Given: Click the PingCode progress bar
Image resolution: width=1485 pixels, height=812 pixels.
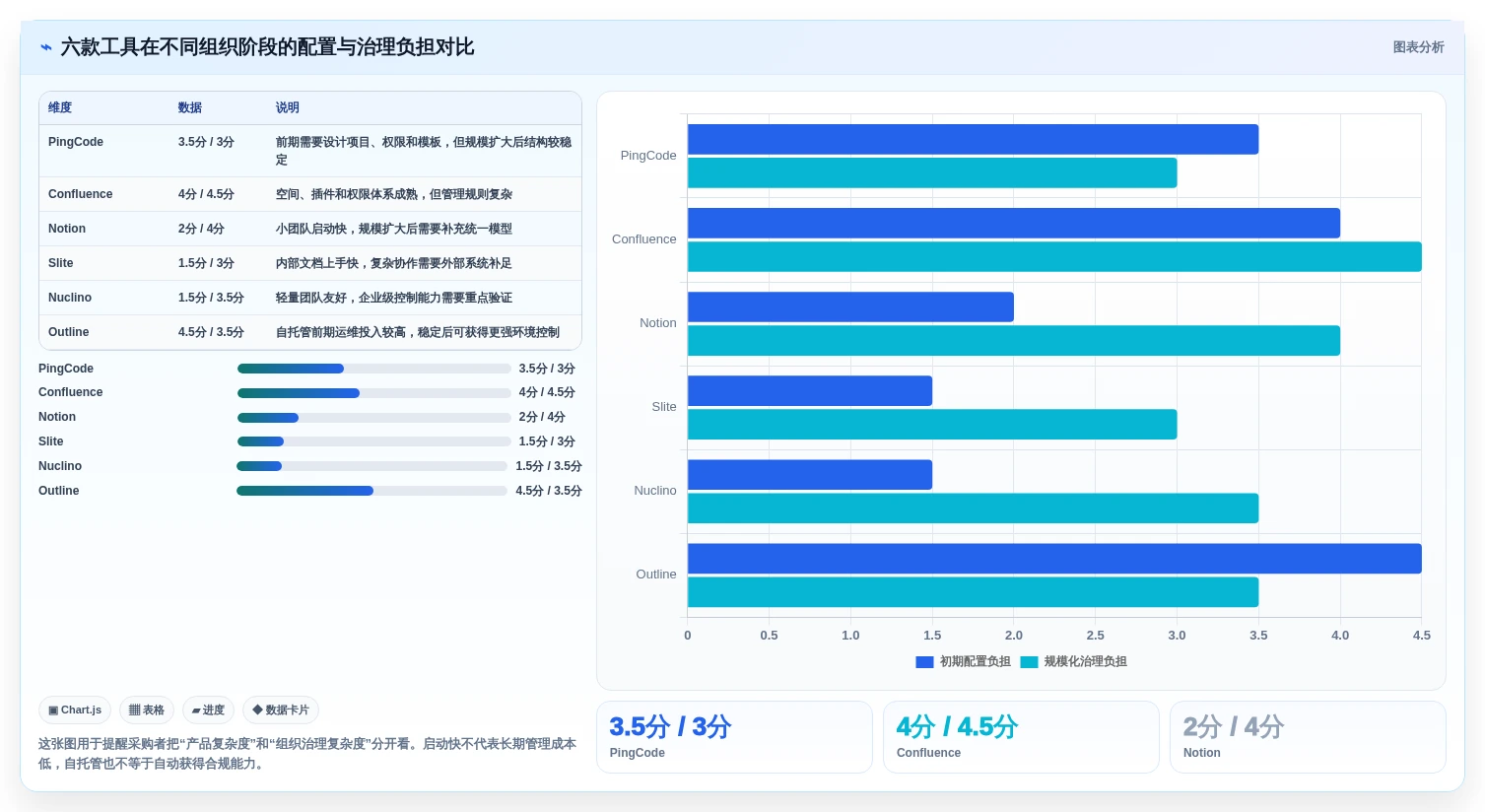Looking at the screenshot, I should (x=373, y=369).
